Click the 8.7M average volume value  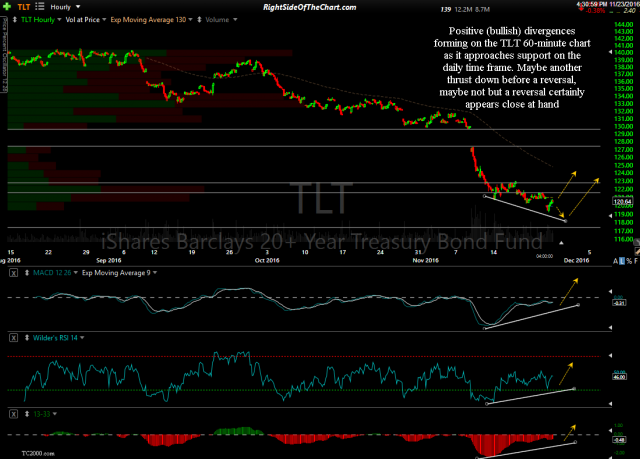(482, 9)
